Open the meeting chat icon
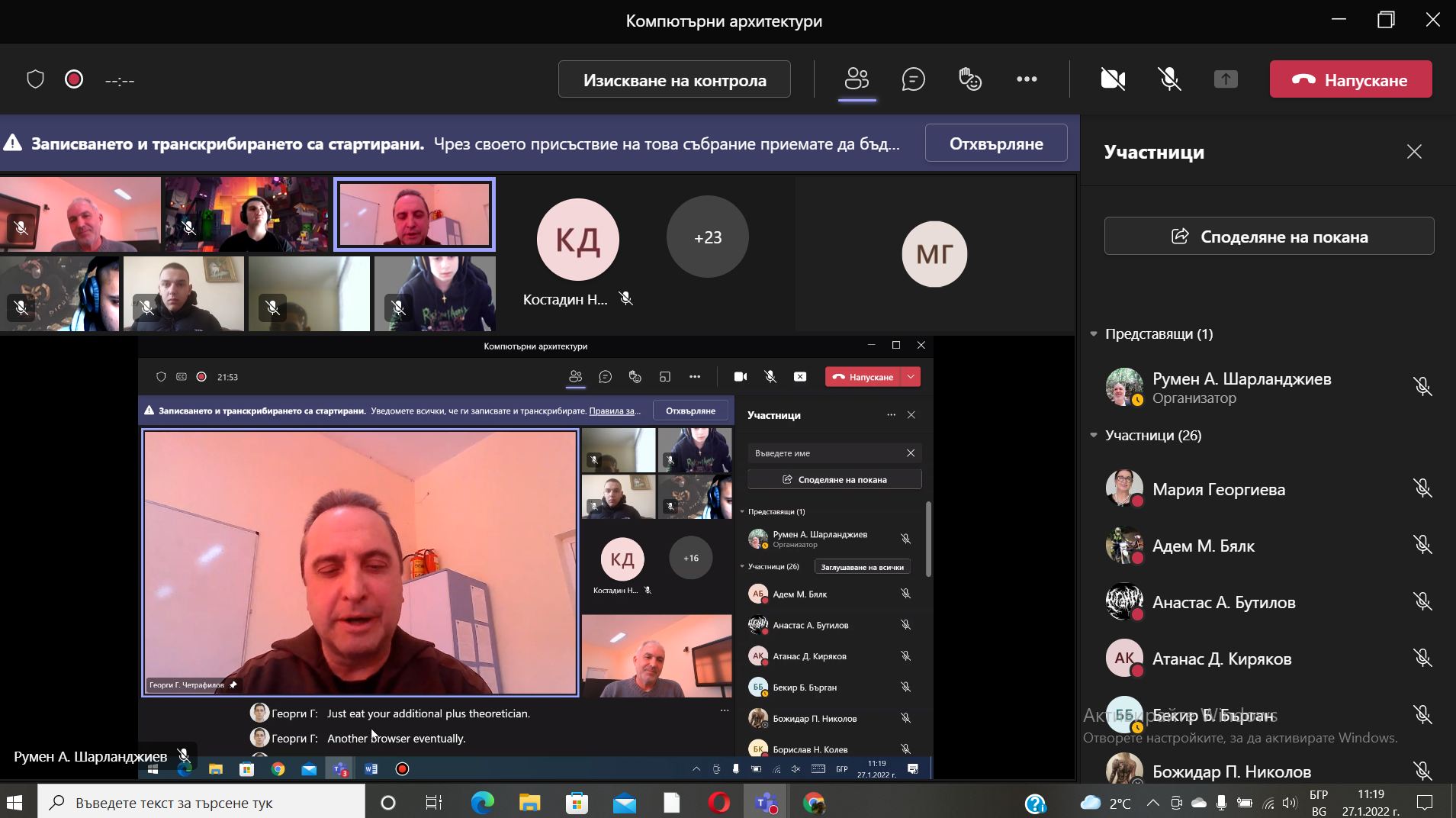The height and width of the screenshot is (818, 1456). tap(913, 79)
